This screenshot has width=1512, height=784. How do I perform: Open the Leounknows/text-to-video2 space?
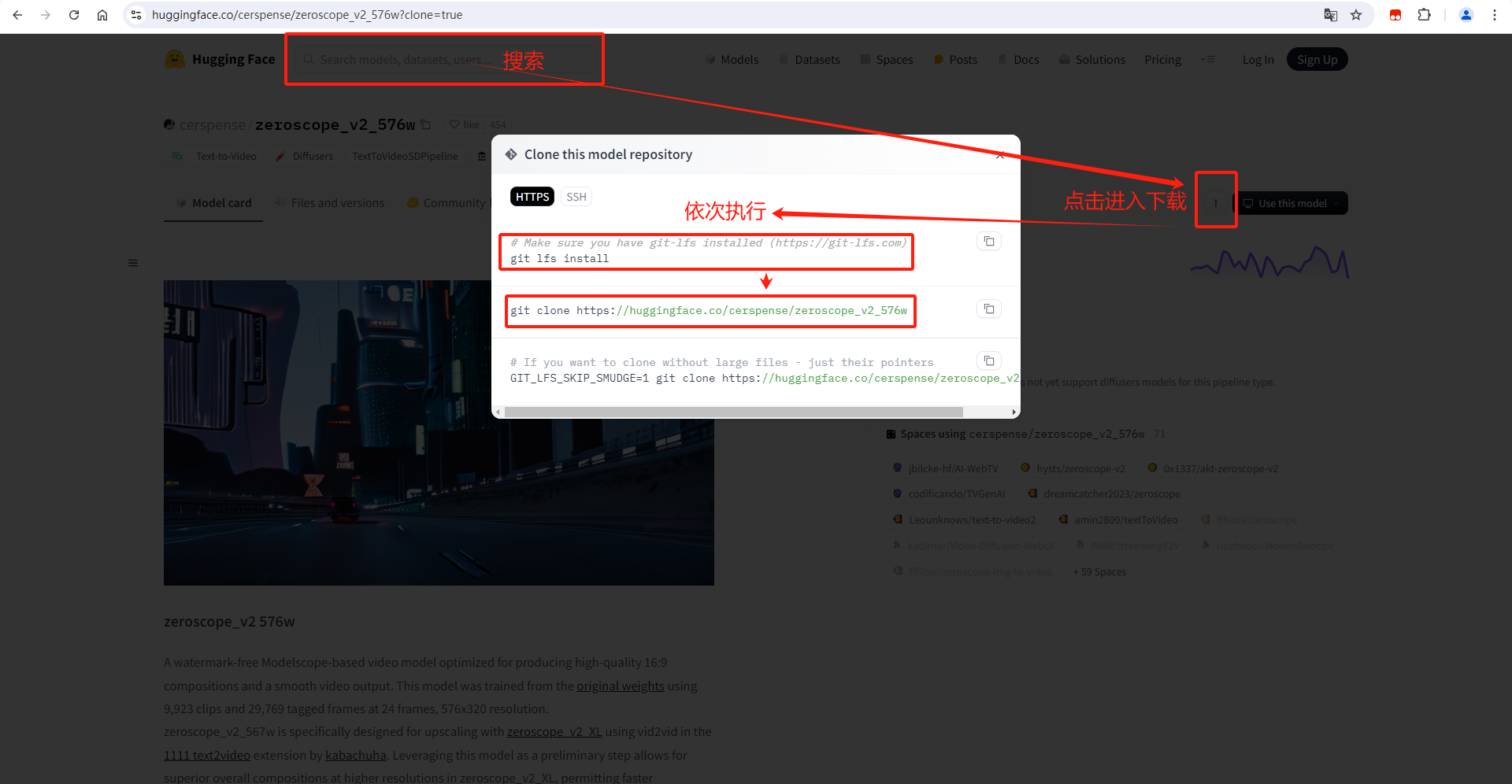pos(964,520)
